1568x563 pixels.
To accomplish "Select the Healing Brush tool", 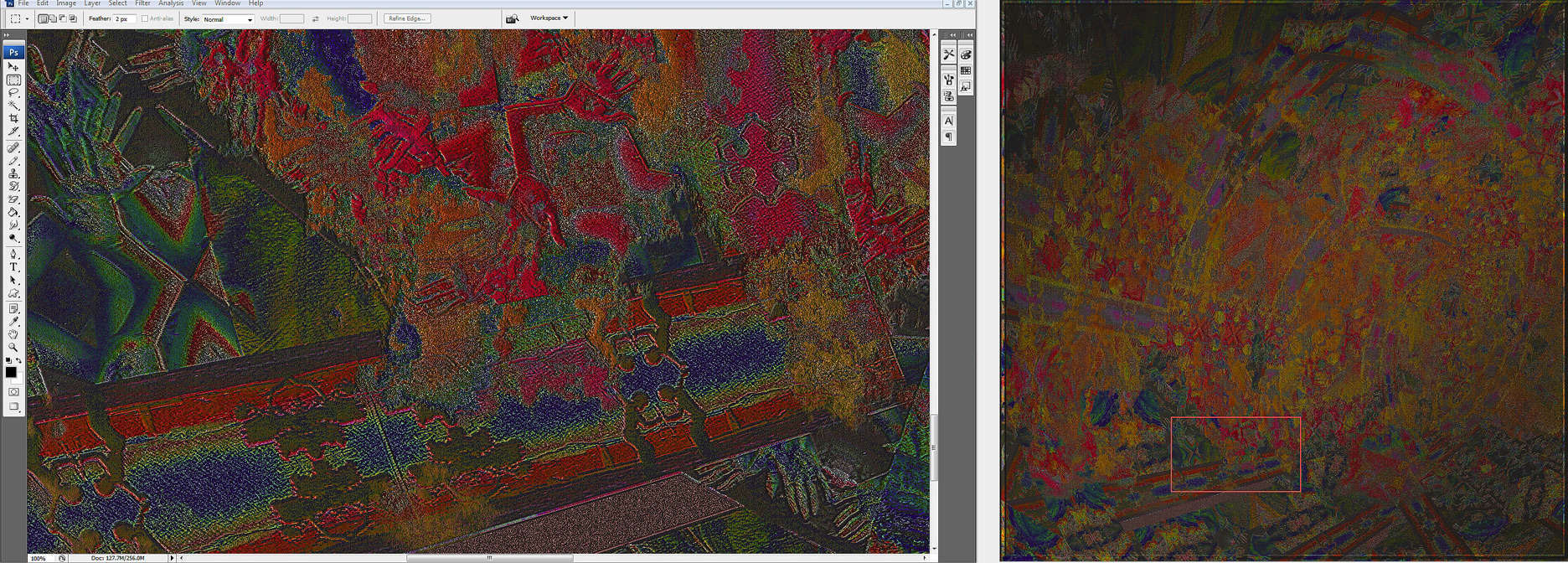I will (13, 147).
